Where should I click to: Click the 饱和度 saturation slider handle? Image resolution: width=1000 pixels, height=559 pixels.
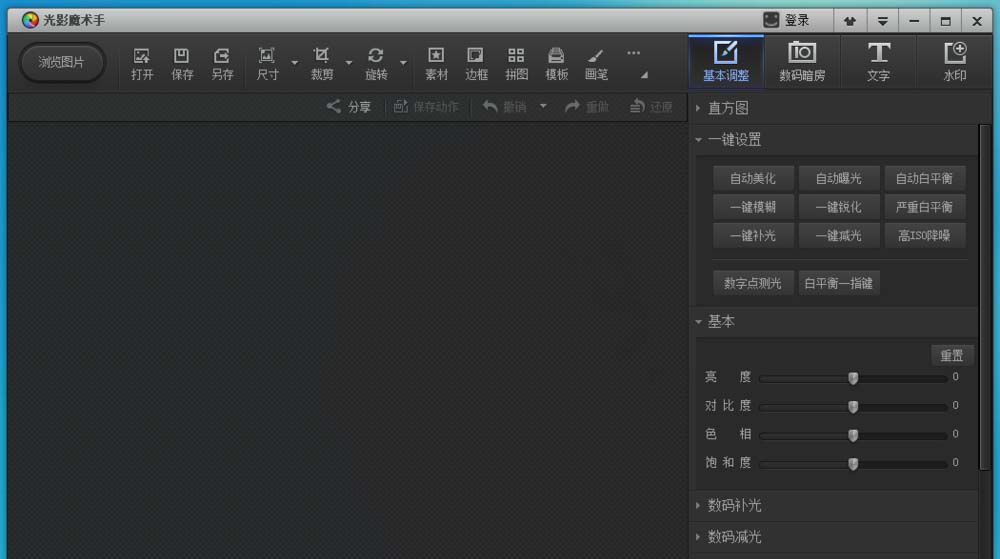coord(853,464)
